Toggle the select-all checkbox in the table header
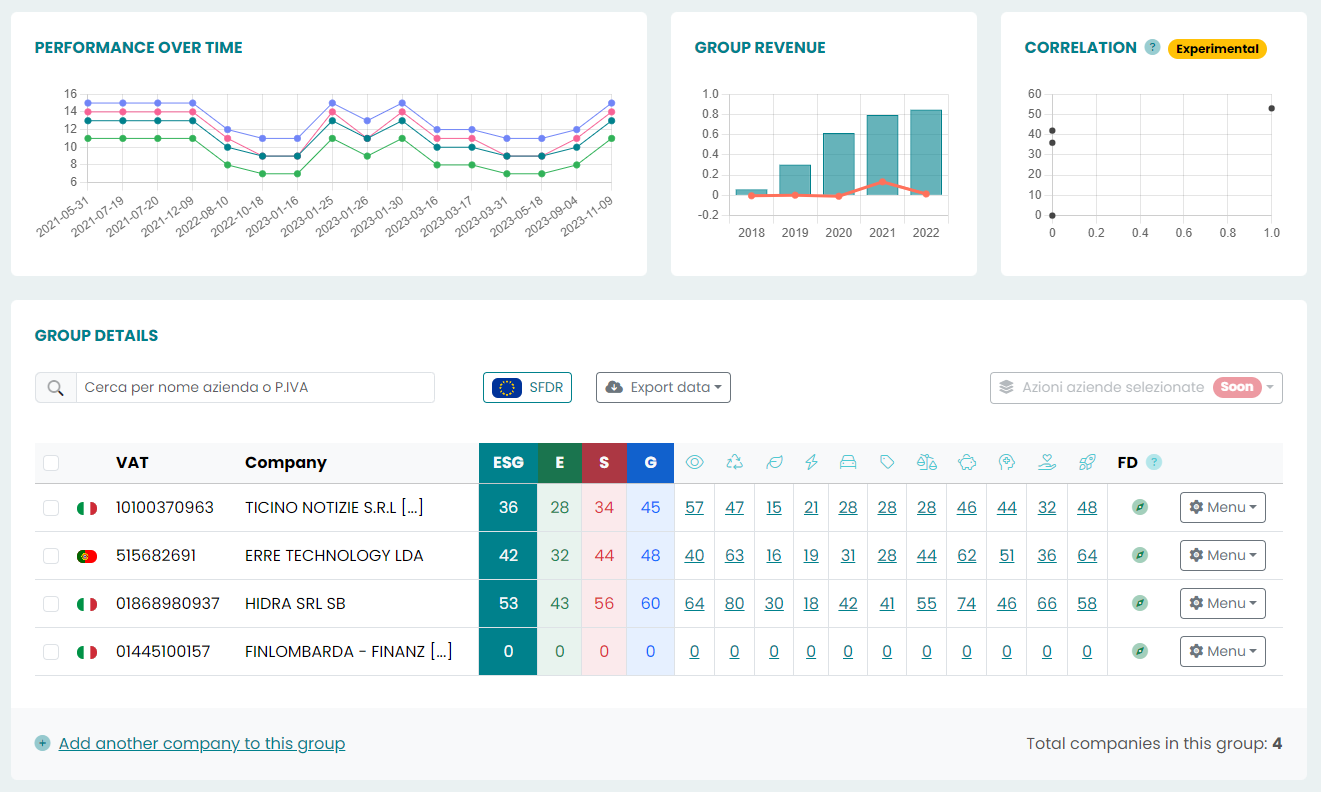 [51, 462]
